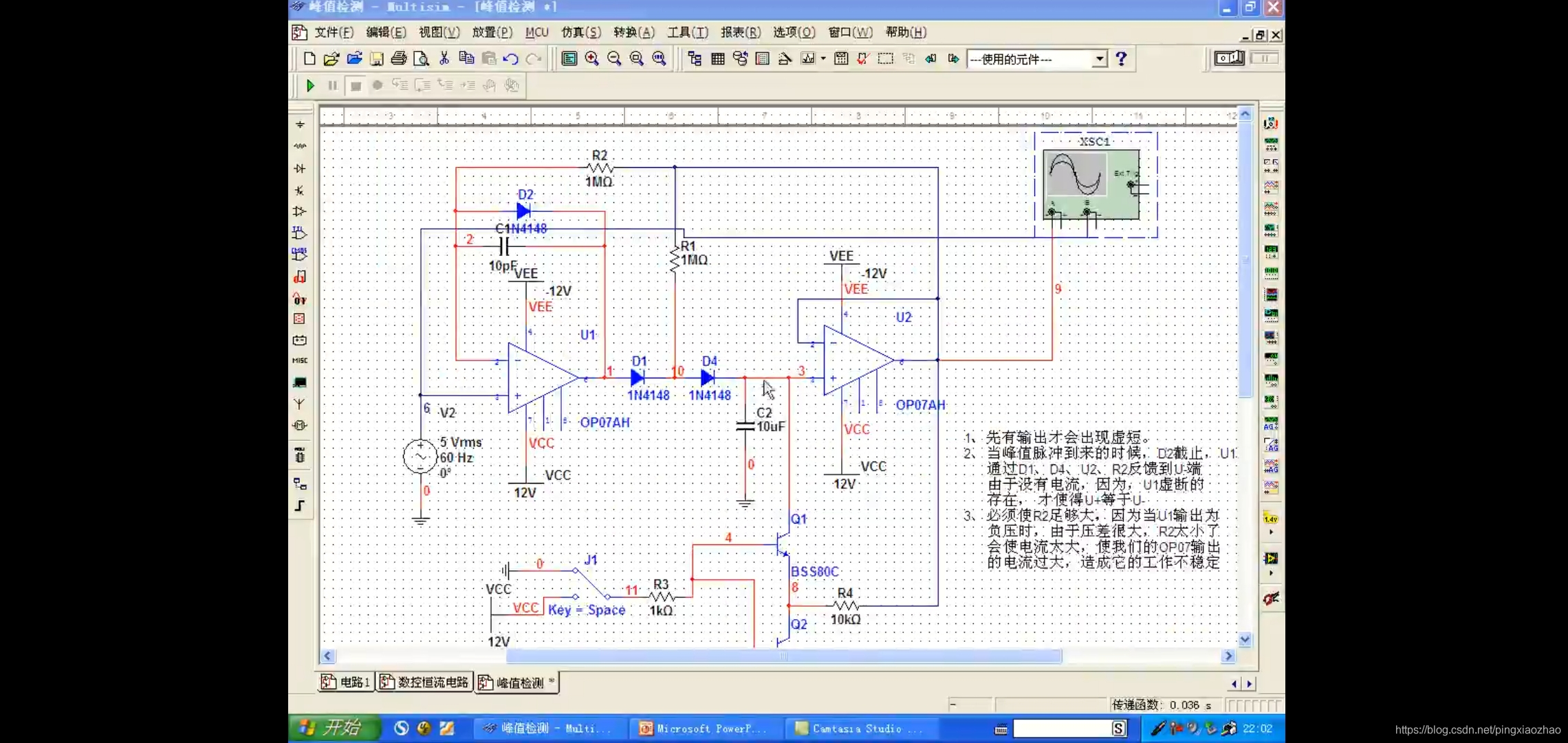Toggle the simulation on/off switch
1568x743 pixels.
tap(1229, 58)
